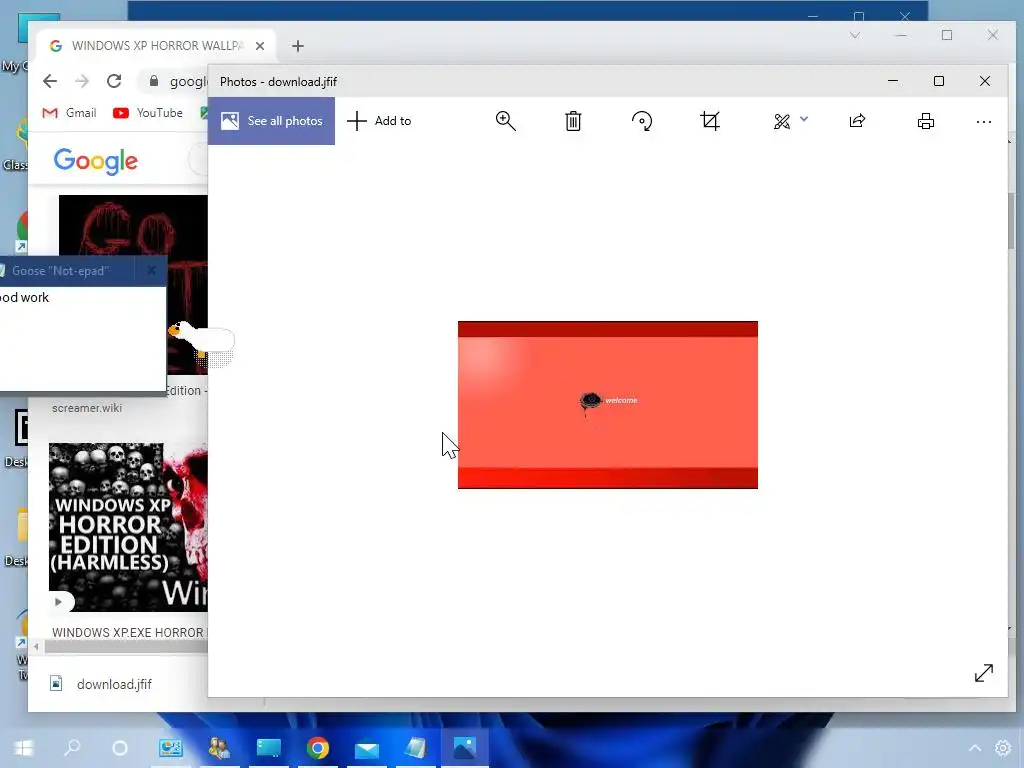Screen dimensions: 1024x768
Task: Open Chrome from the taskbar
Action: pyautogui.click(x=317, y=748)
